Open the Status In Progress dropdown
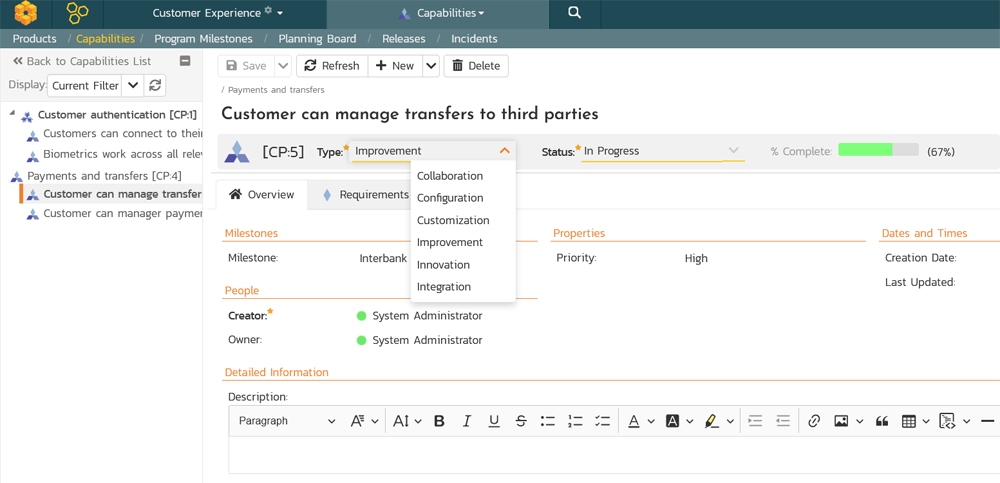The image size is (1000, 483). [x=662, y=151]
